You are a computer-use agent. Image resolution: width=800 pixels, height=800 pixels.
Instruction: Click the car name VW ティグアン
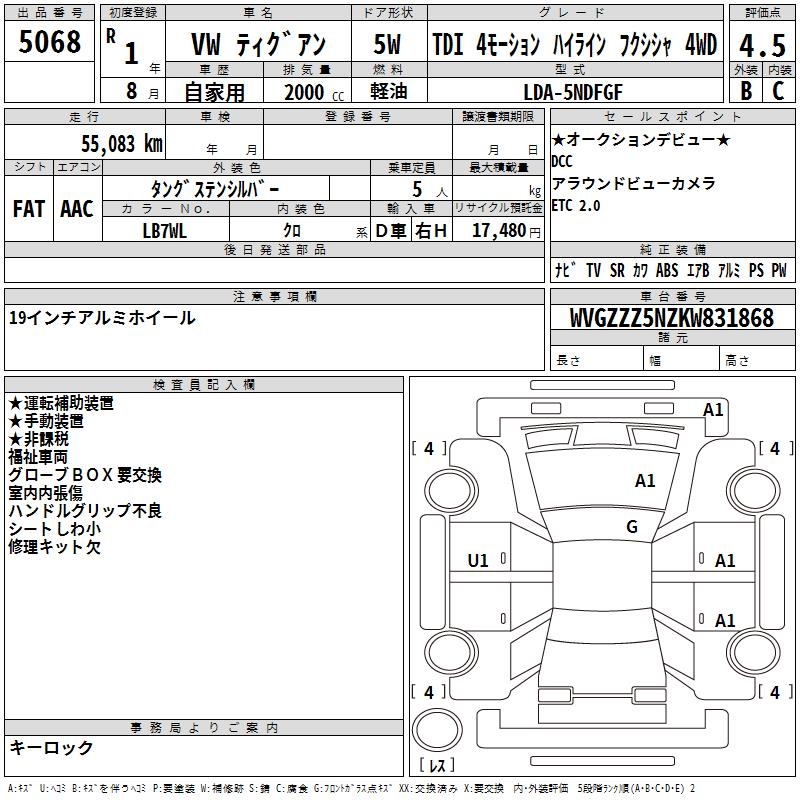click(x=258, y=44)
